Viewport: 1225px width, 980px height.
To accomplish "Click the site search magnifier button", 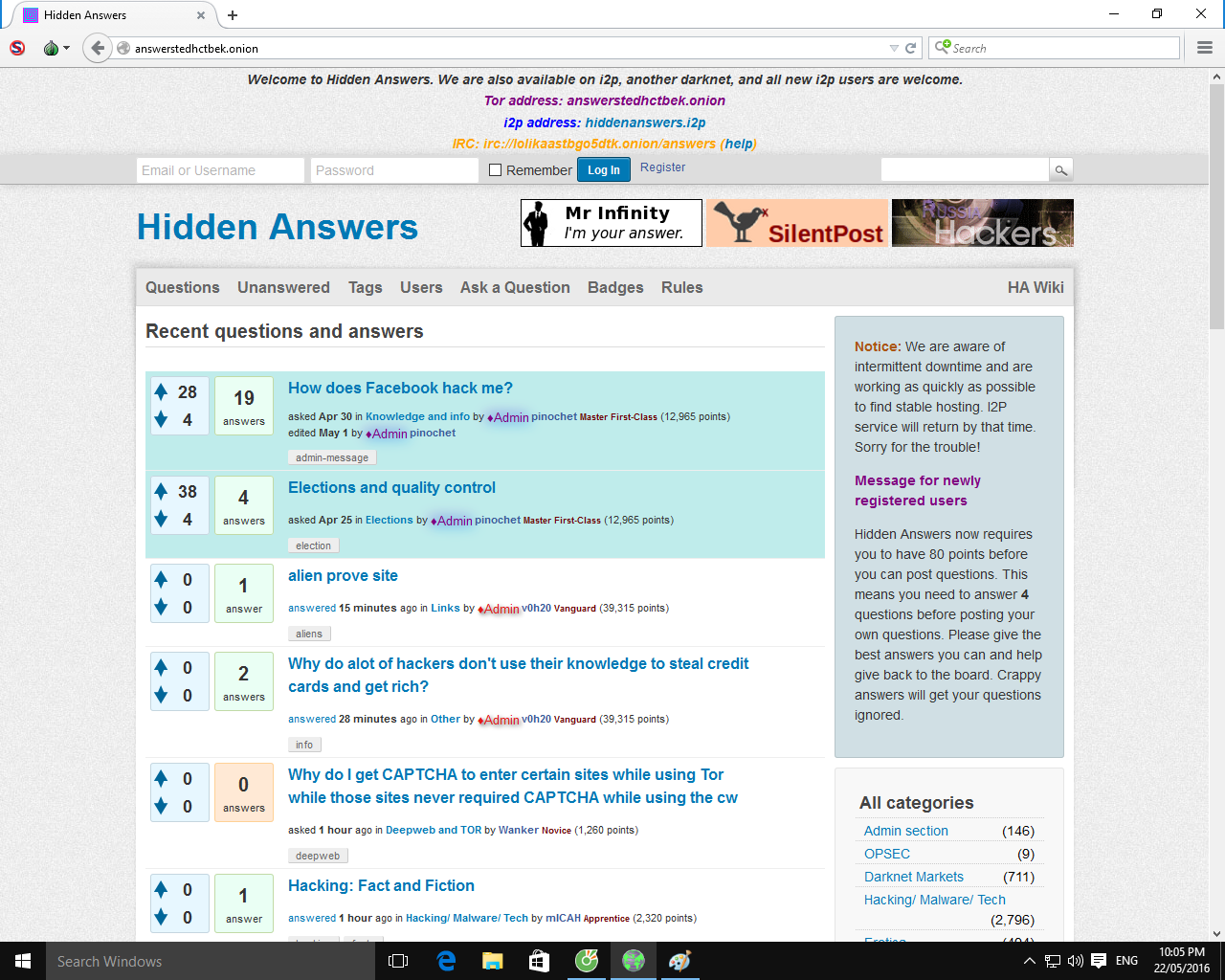I will pos(1060,170).
